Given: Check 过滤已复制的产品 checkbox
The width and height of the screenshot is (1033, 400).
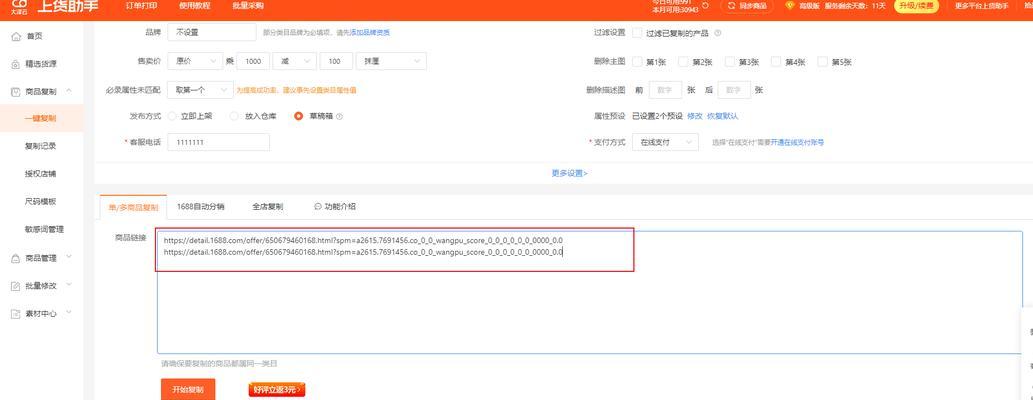Looking at the screenshot, I should coord(637,32).
